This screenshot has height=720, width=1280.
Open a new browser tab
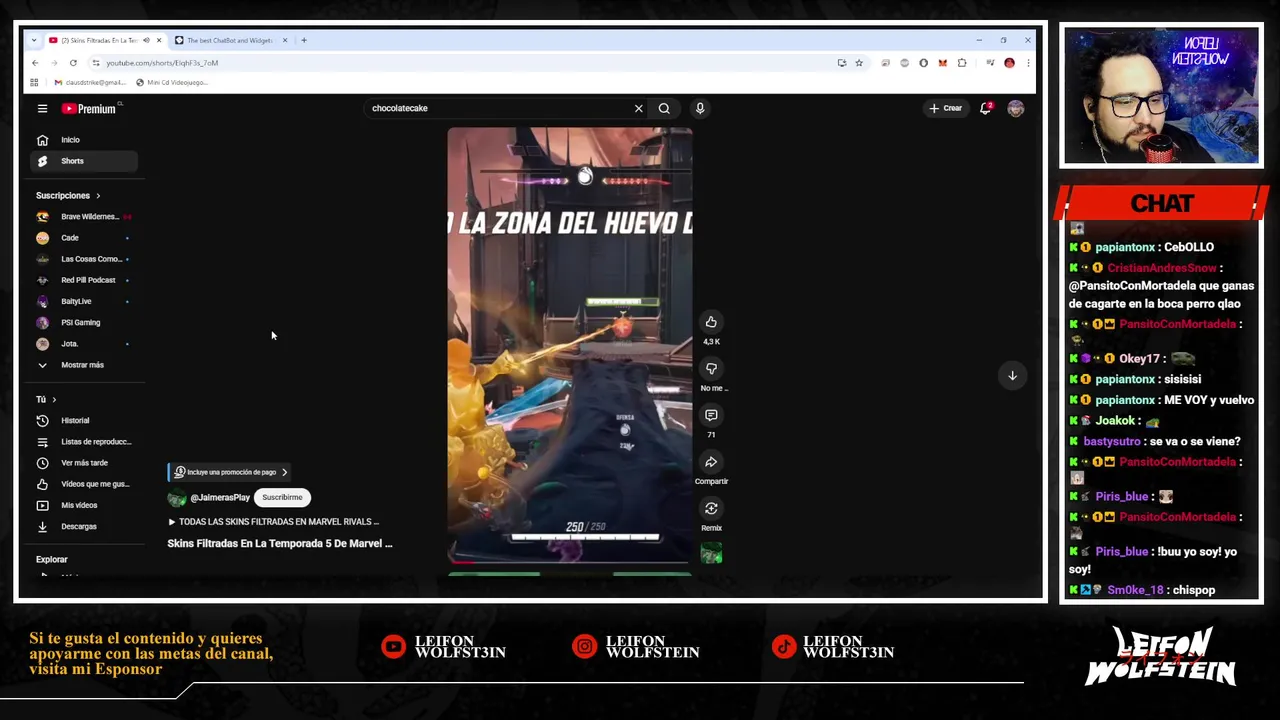304,40
